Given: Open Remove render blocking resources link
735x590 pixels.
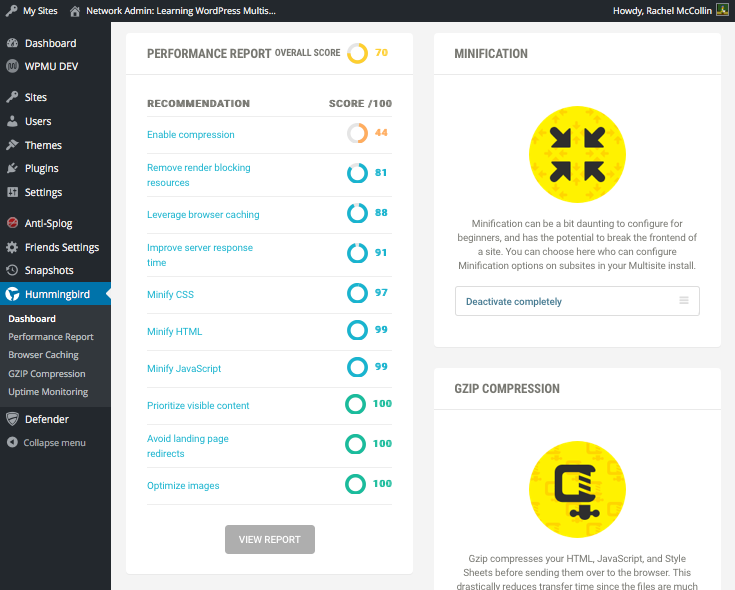Looking at the screenshot, I should pos(199,175).
